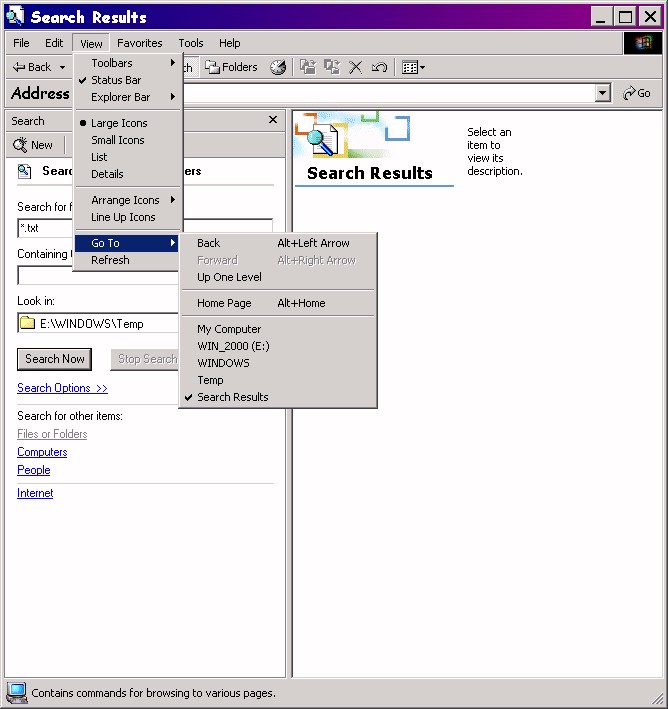The width and height of the screenshot is (668, 709).
Task: Click the search document icon in pane
Action: tap(24, 171)
